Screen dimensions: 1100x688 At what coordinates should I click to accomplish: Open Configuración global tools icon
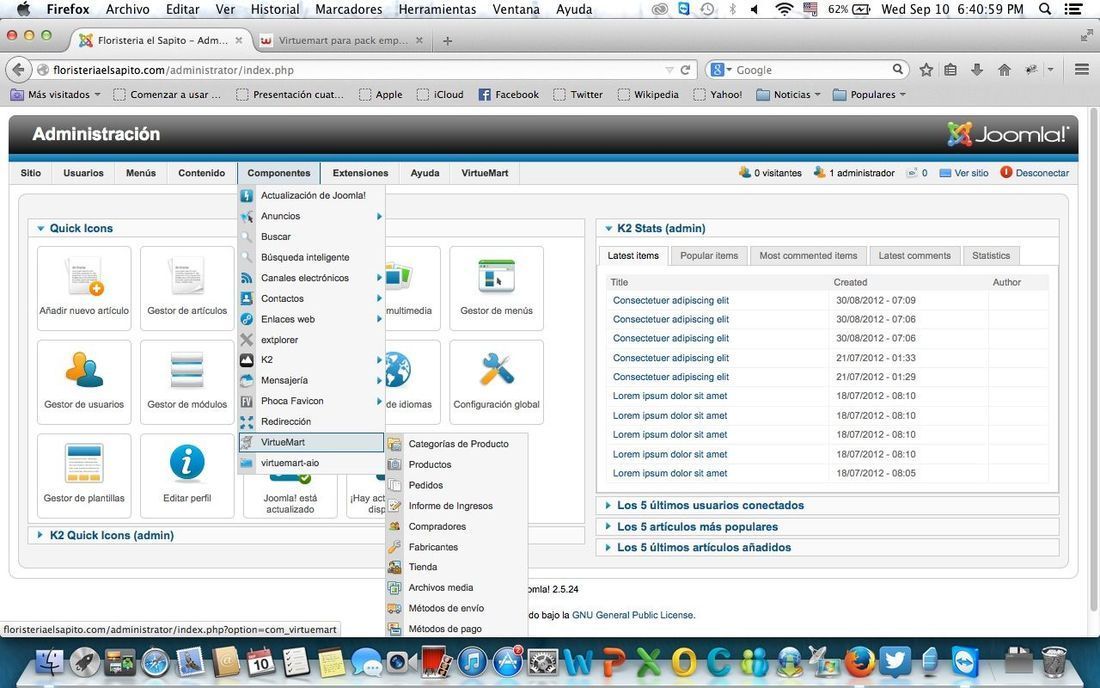pos(497,382)
